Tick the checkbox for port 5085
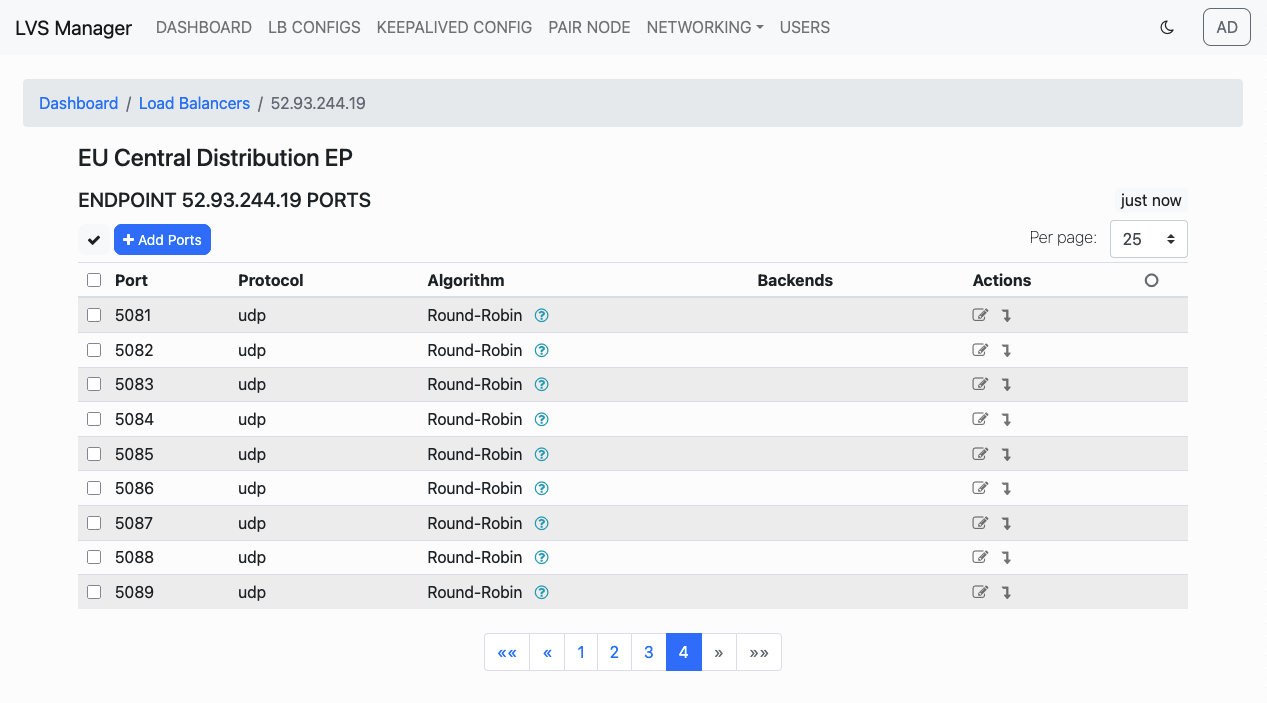This screenshot has height=703, width=1267. [x=94, y=454]
